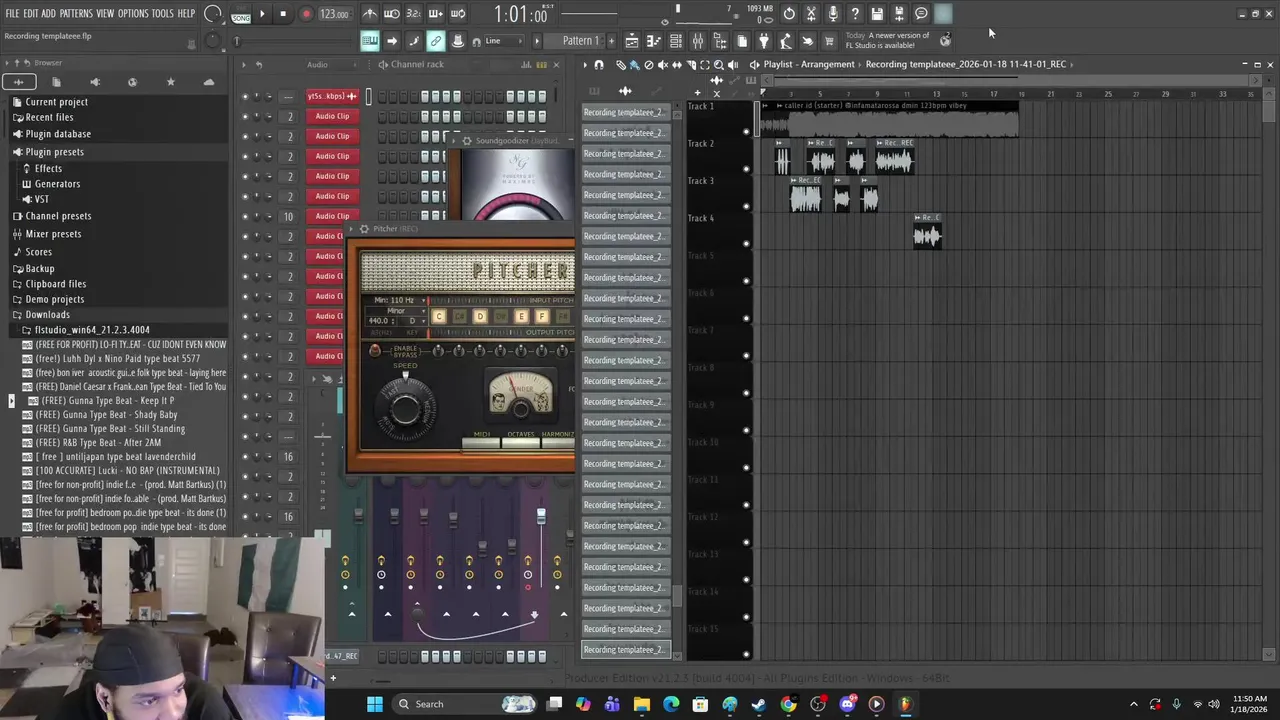Toggle the multilink to controllers icon

[436, 41]
